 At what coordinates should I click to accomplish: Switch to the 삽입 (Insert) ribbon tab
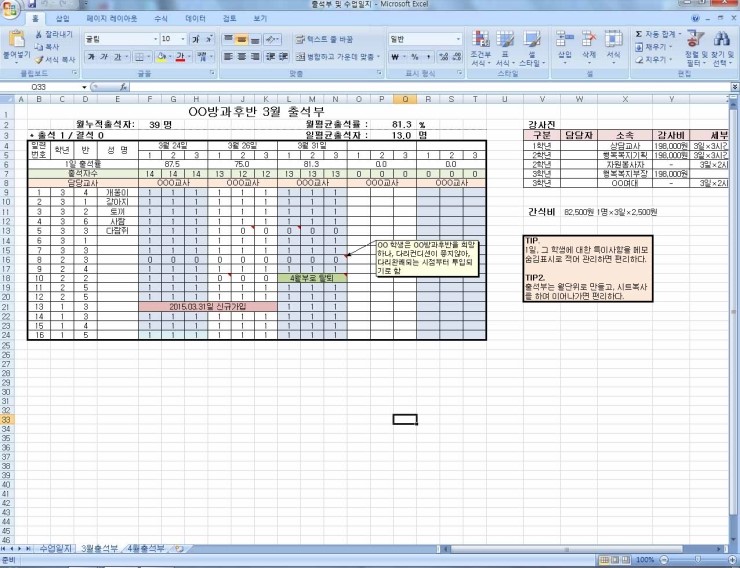click(62, 19)
